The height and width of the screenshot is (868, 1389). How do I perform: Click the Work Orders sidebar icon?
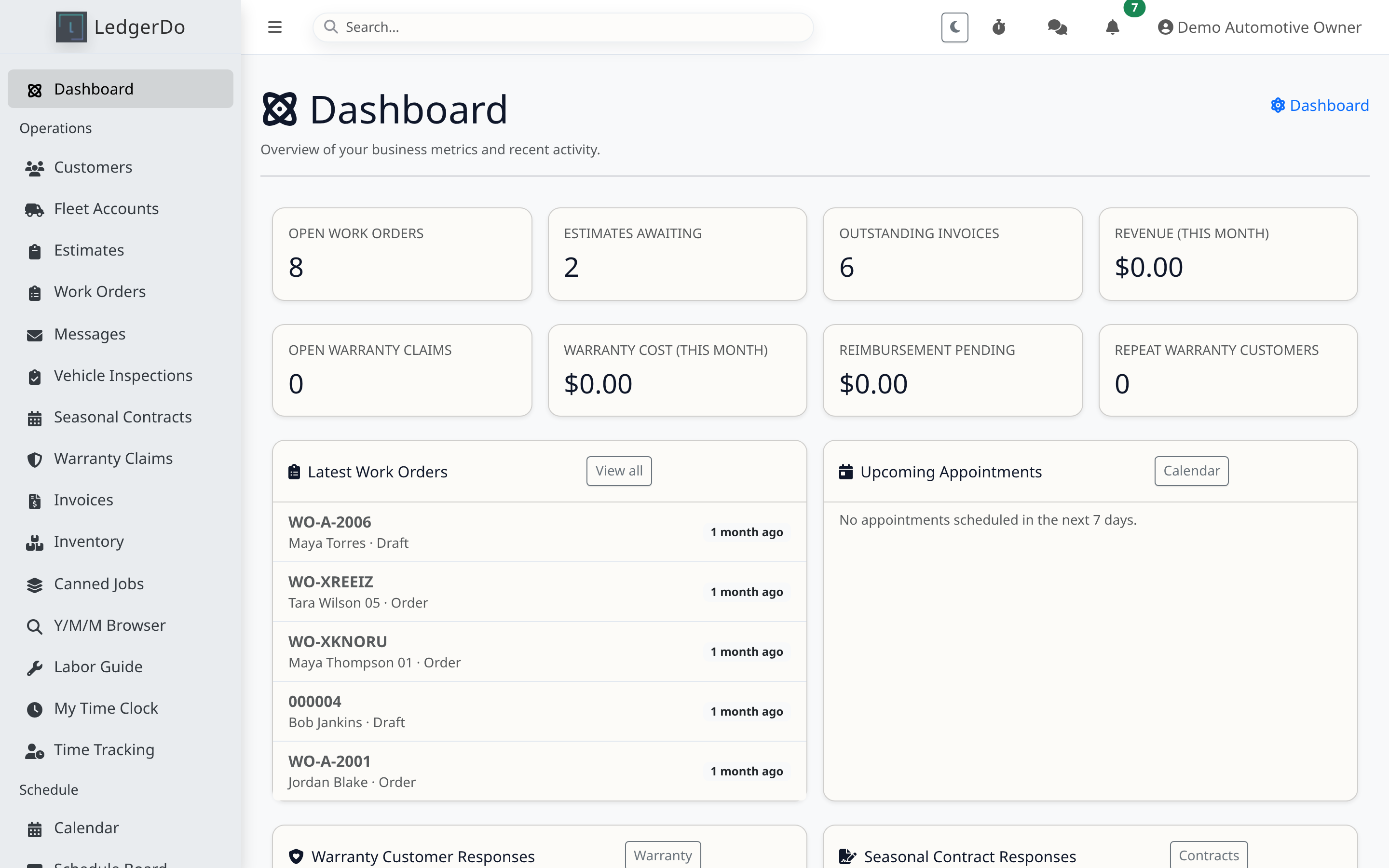tap(34, 293)
